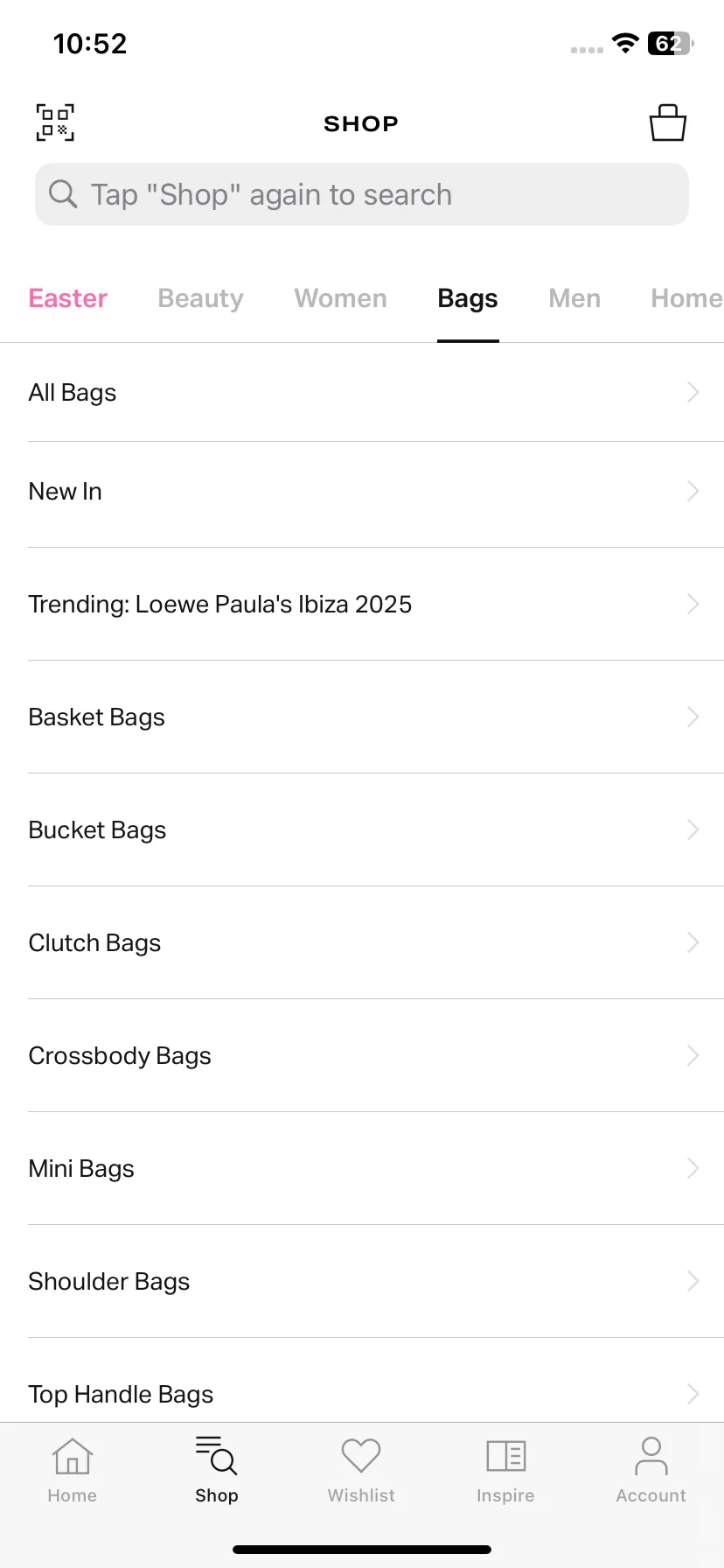Expand All Bags chevron arrow
The width and height of the screenshot is (724, 1568).
[693, 392]
